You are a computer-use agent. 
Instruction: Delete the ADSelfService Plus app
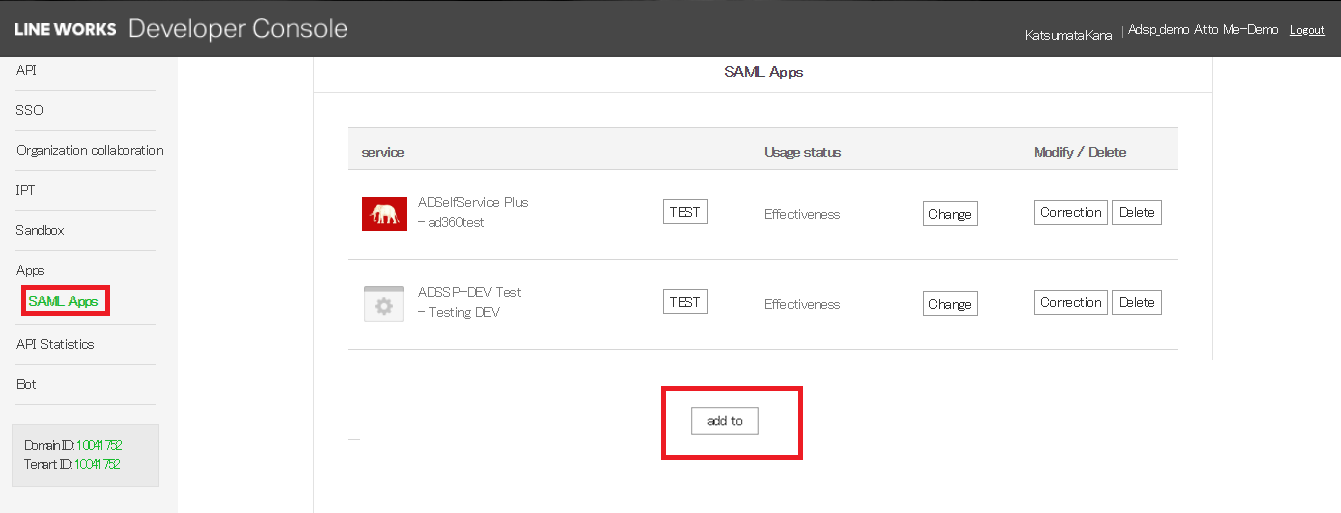1137,212
